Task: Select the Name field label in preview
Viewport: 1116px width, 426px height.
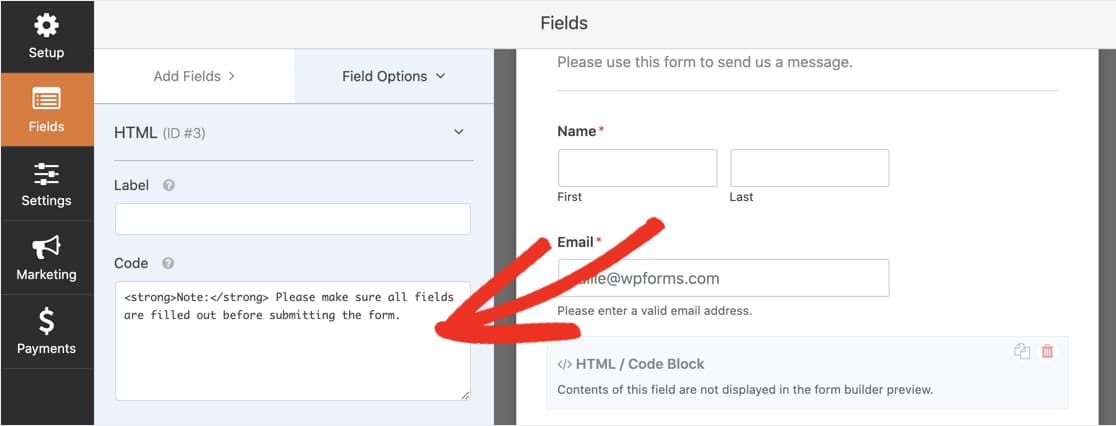Action: coord(577,131)
